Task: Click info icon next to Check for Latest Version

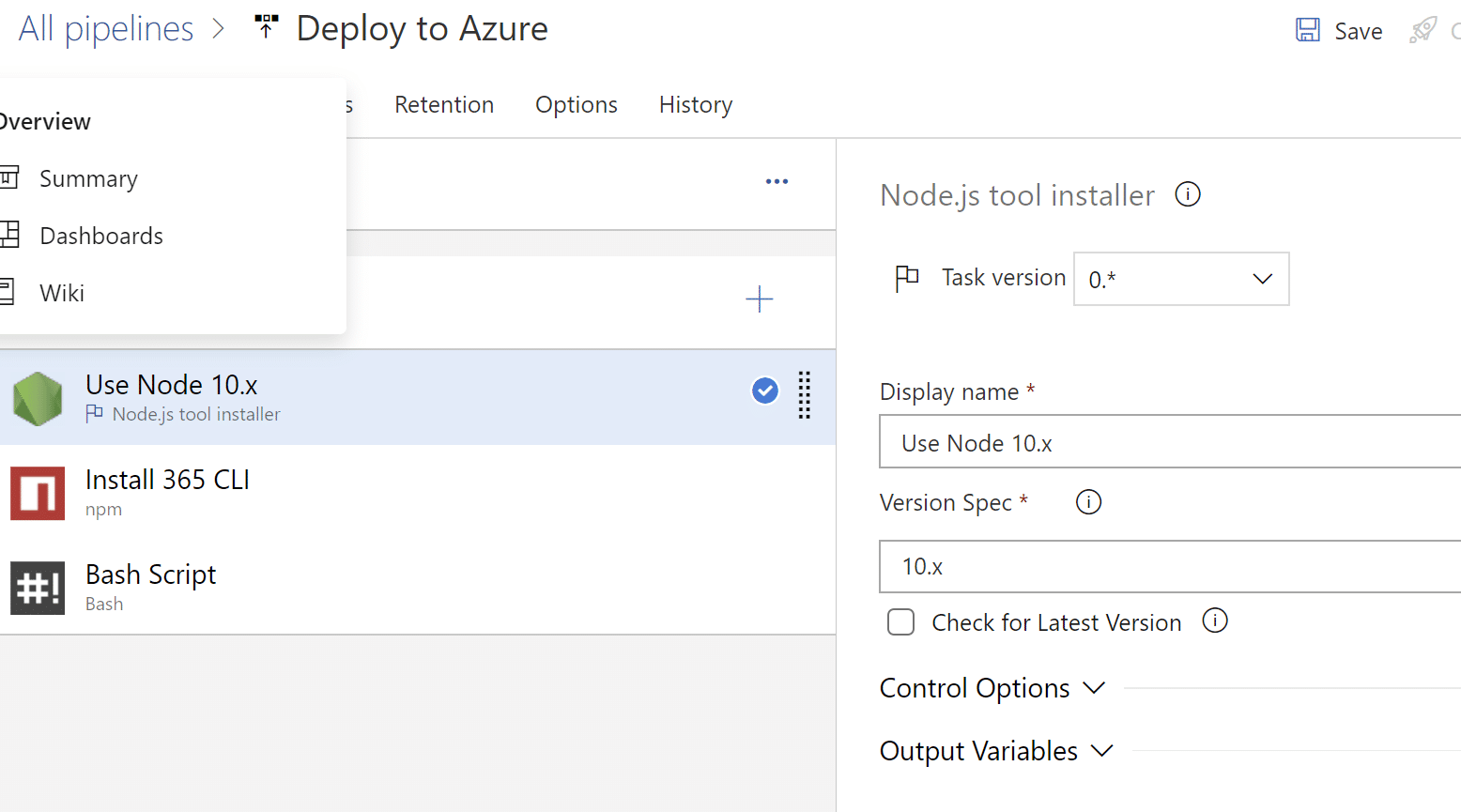Action: (1215, 620)
